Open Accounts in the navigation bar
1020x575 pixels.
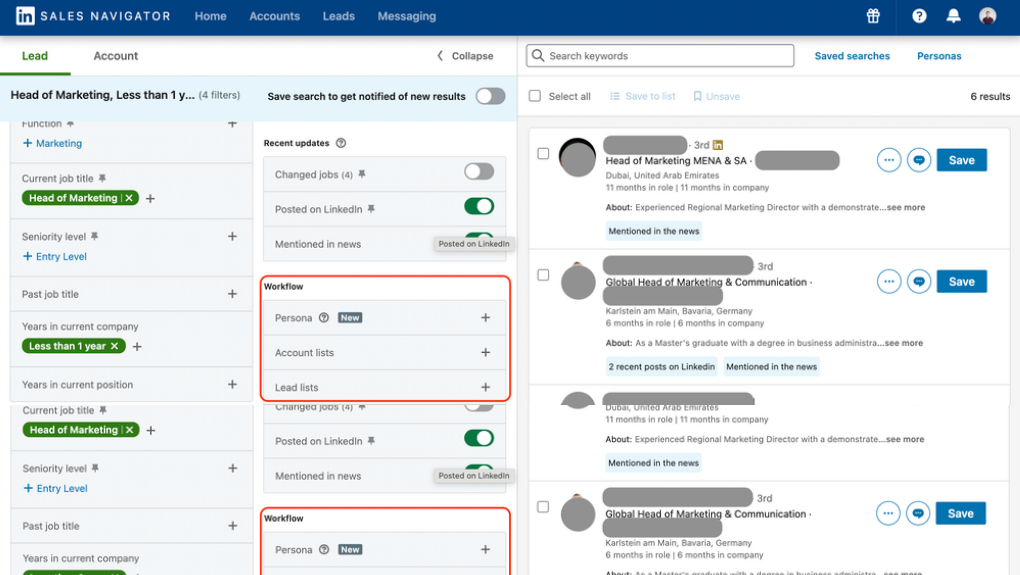[275, 16]
